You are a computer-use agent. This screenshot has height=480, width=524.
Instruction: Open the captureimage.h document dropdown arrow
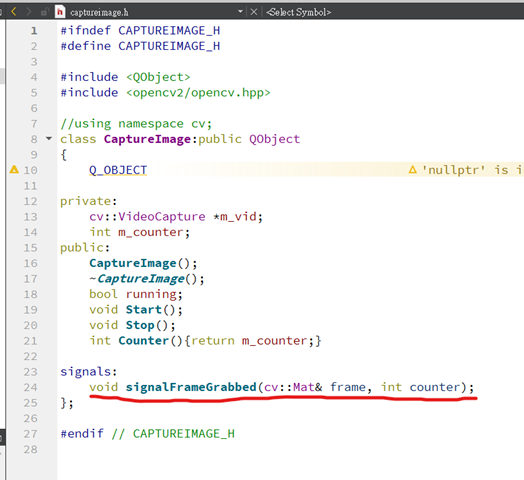pyautogui.click(x=240, y=12)
